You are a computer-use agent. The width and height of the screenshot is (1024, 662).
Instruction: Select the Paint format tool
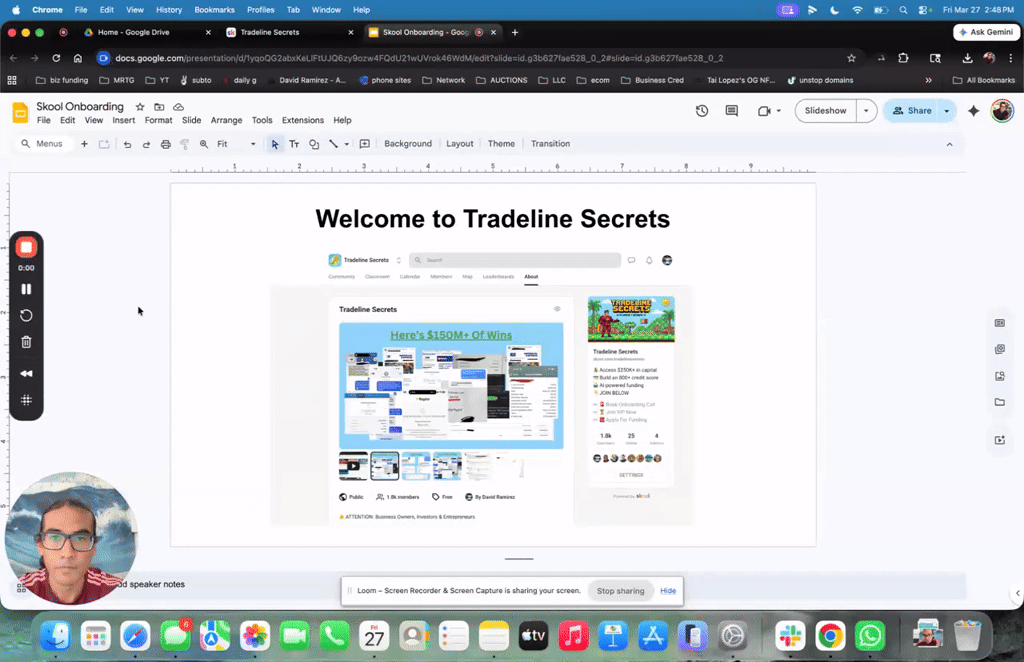click(x=185, y=144)
